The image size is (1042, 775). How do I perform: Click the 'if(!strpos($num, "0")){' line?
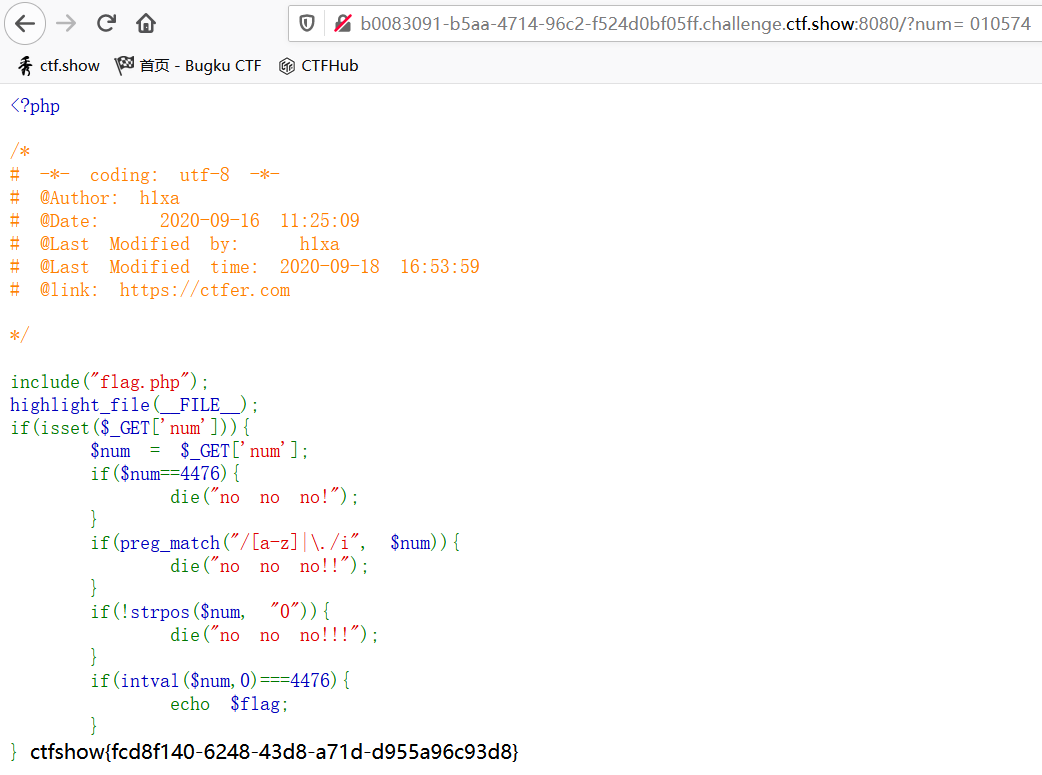coord(211,611)
